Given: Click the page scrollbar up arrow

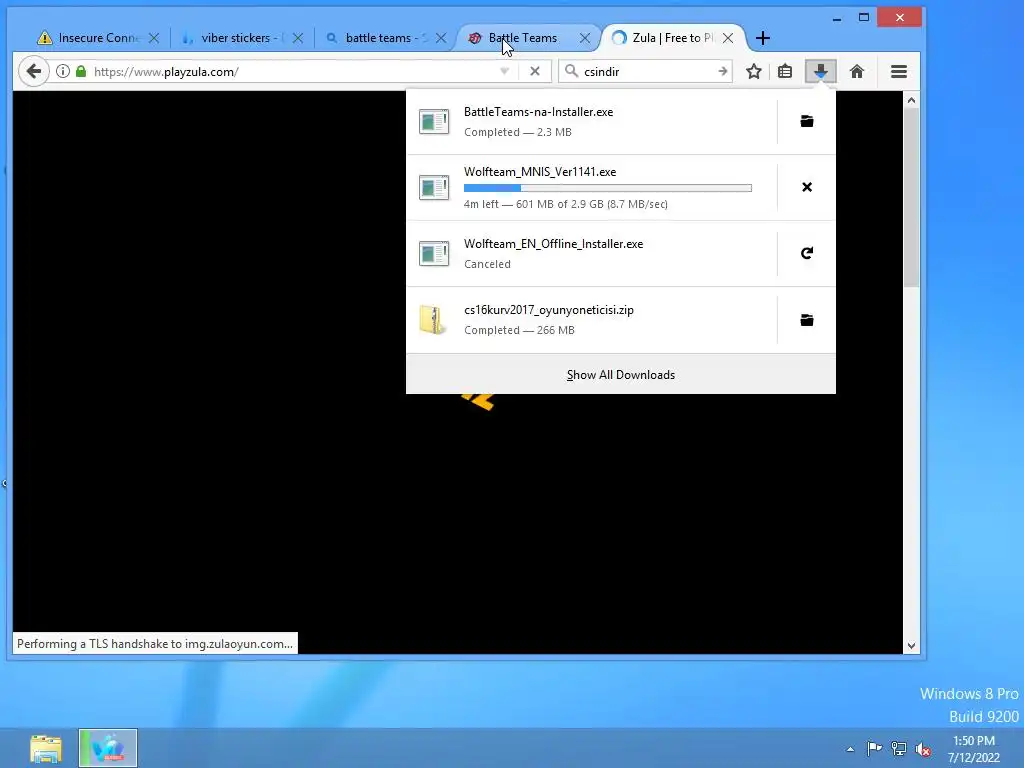Looking at the screenshot, I should (x=911, y=100).
